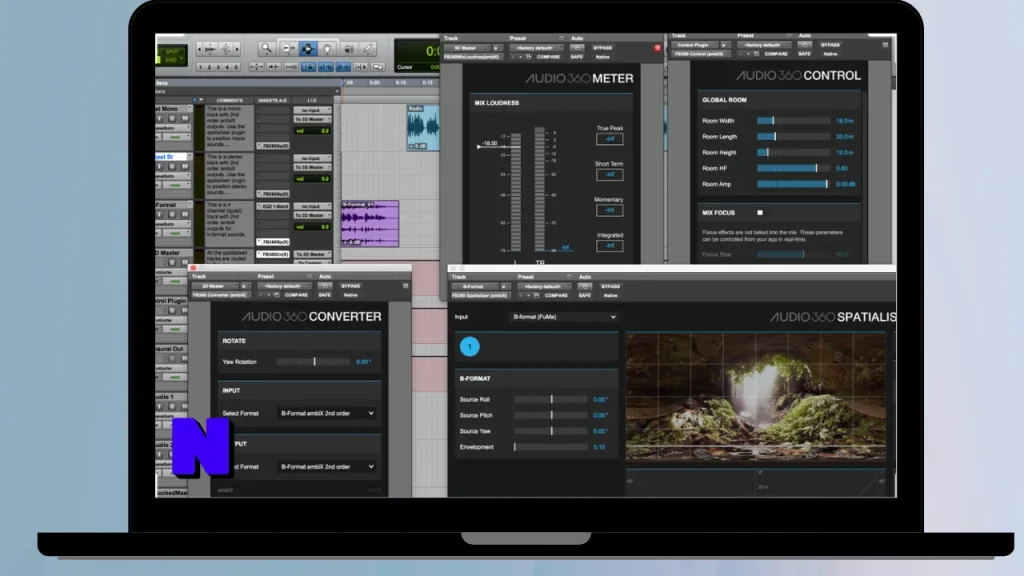Adjust the Envelopment slider

(551, 447)
